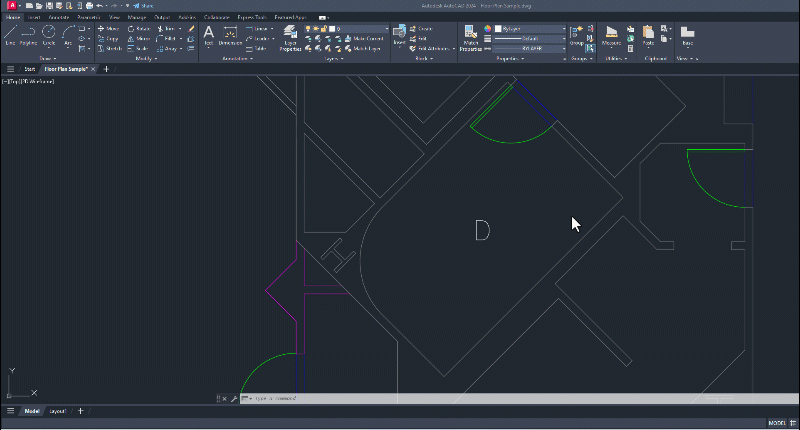Click the Paste clipboard button
The width and height of the screenshot is (800, 430).
648,35
